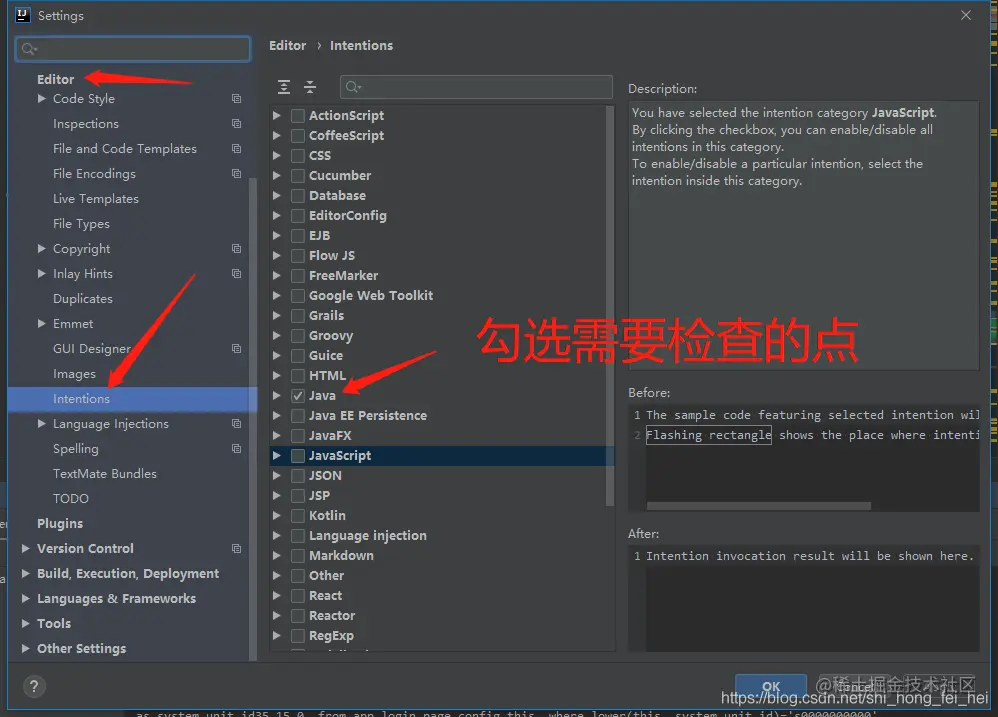The height and width of the screenshot is (717, 998).
Task: Click project-level icon next to File Encodings
Action: (237, 174)
